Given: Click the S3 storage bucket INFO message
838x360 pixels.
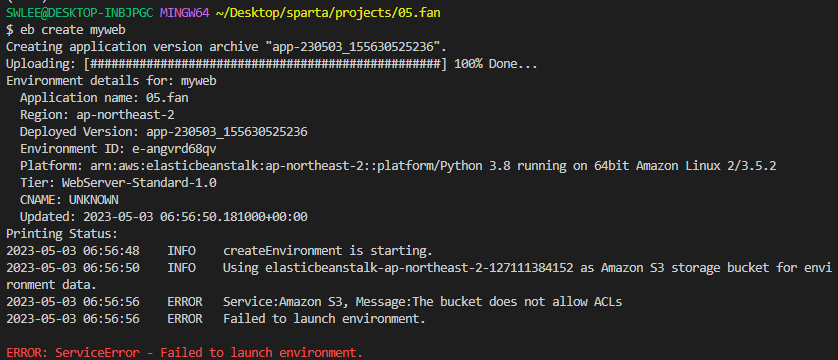Looking at the screenshot, I should (527, 268).
